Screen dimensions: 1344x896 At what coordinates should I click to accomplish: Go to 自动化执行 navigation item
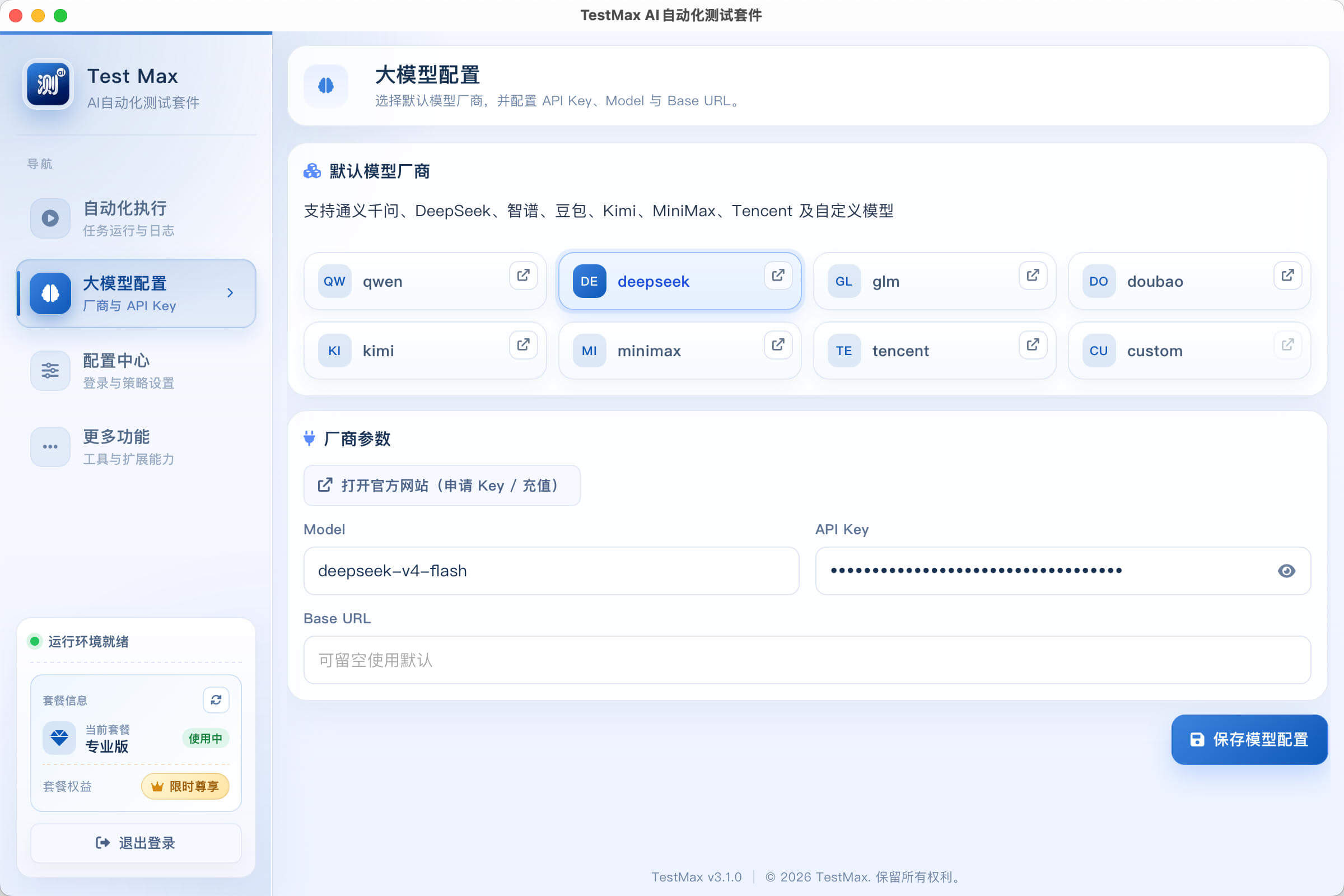click(136, 218)
